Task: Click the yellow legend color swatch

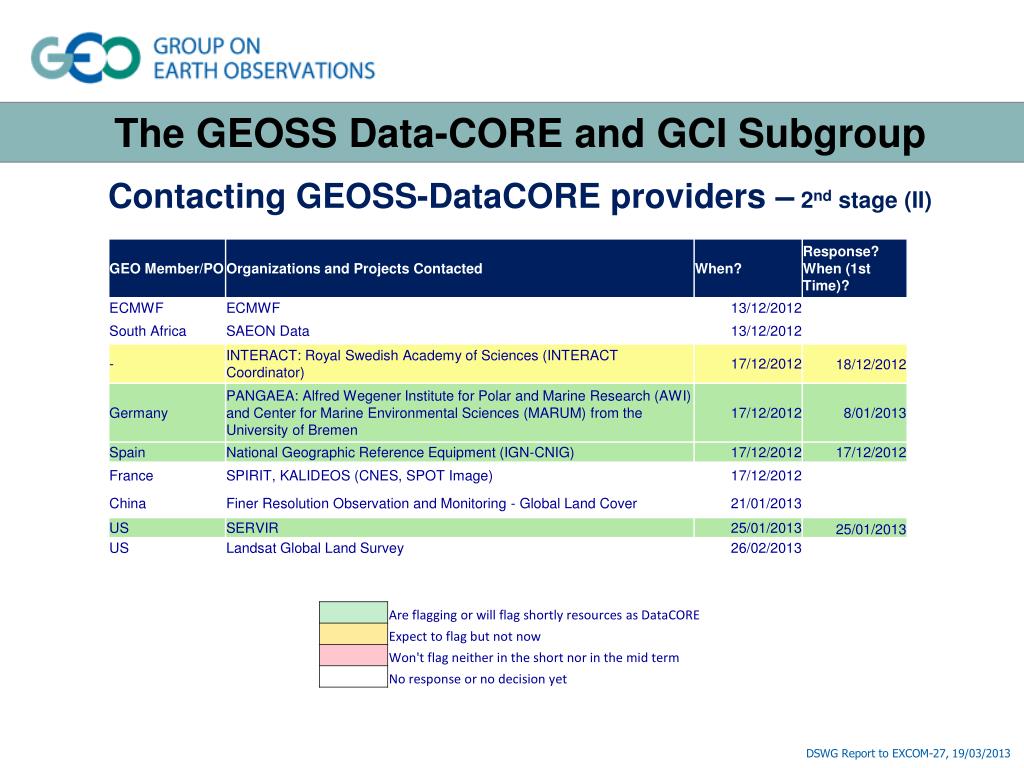Action: coord(353,634)
